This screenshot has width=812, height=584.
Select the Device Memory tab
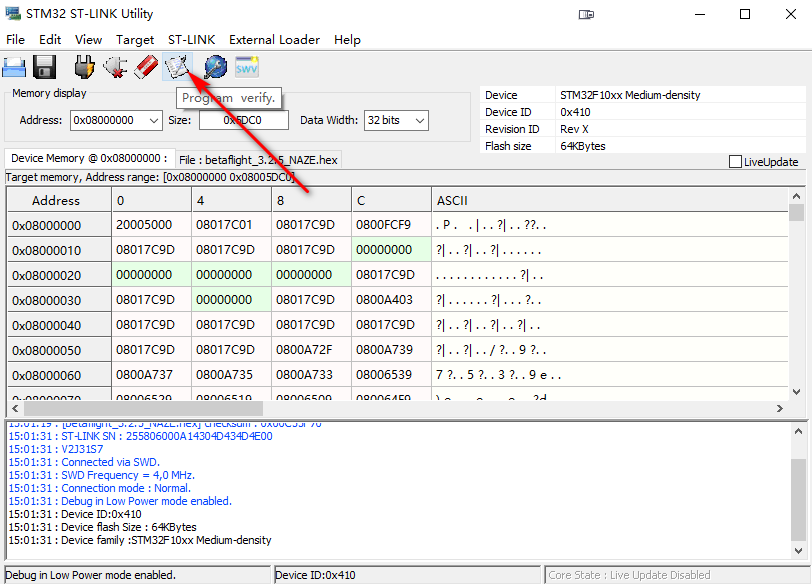[88, 158]
